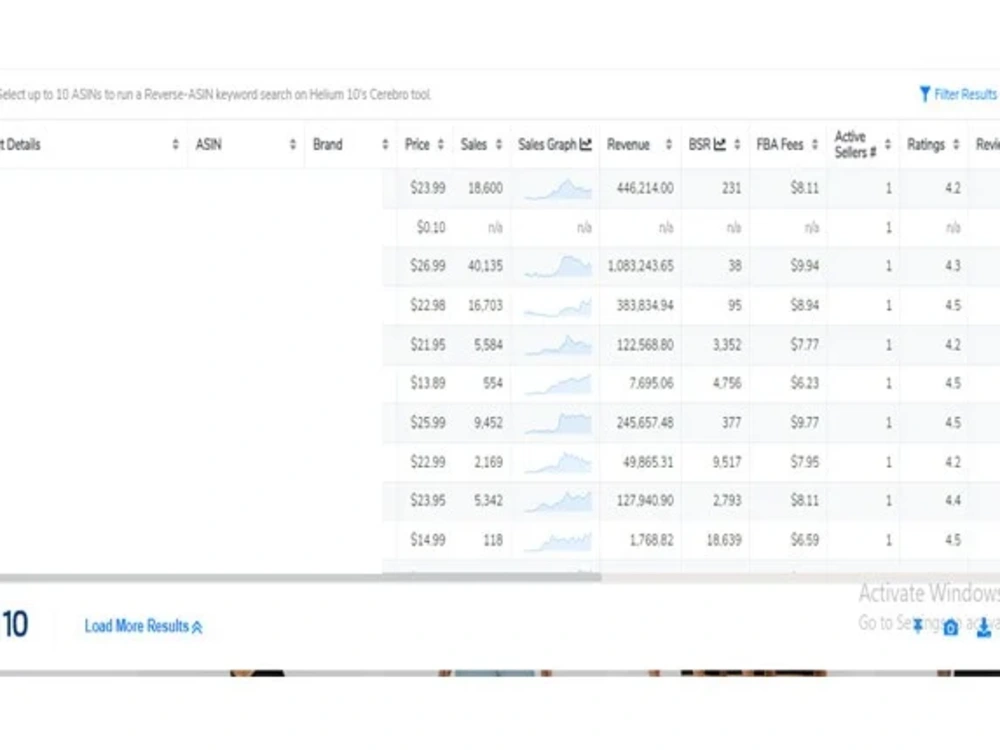Click the results count 10 in the footer
Image resolution: width=1000 pixels, height=750 pixels.
pos(15,624)
